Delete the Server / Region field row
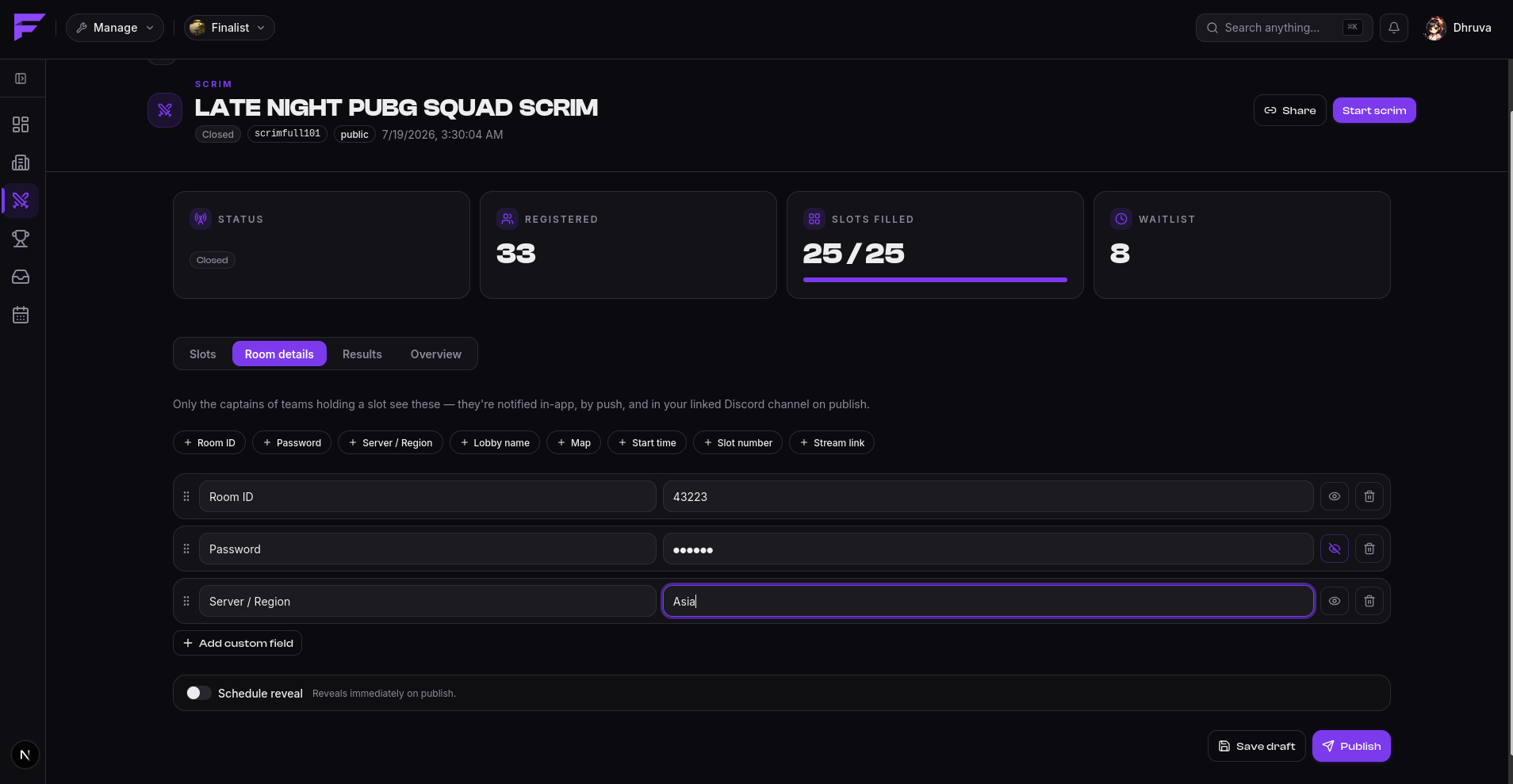This screenshot has height=784, width=1513. pos(1369,601)
